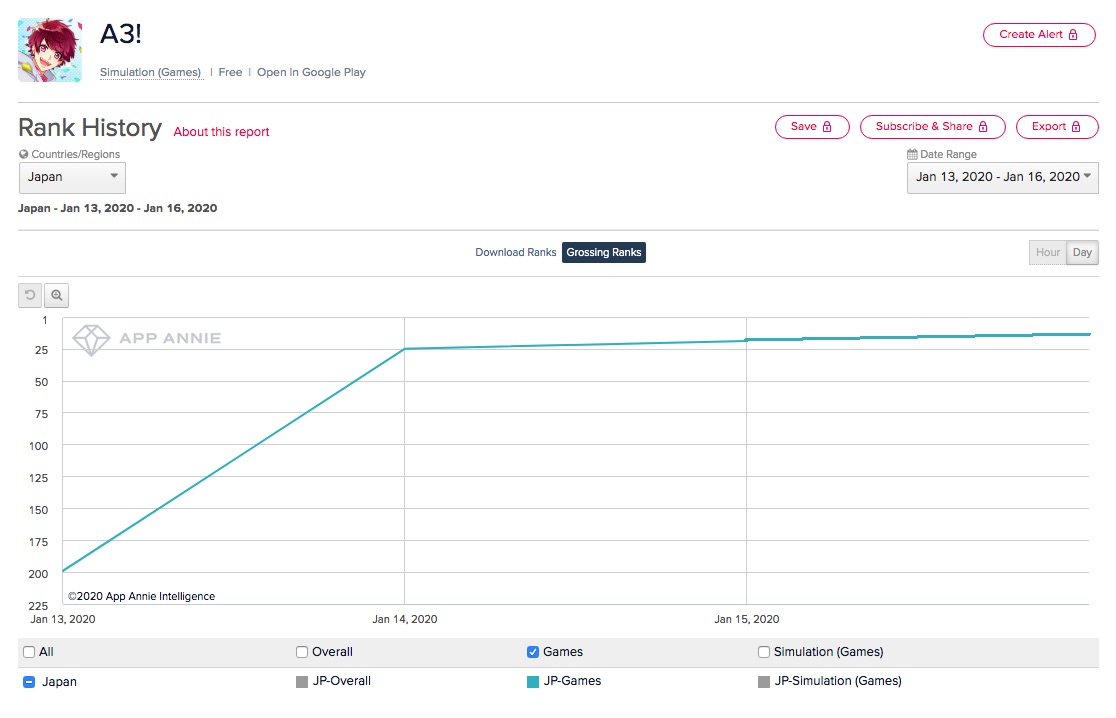Click the JP-Overall legend label
This screenshot has height=718, width=1116.
coord(342,681)
